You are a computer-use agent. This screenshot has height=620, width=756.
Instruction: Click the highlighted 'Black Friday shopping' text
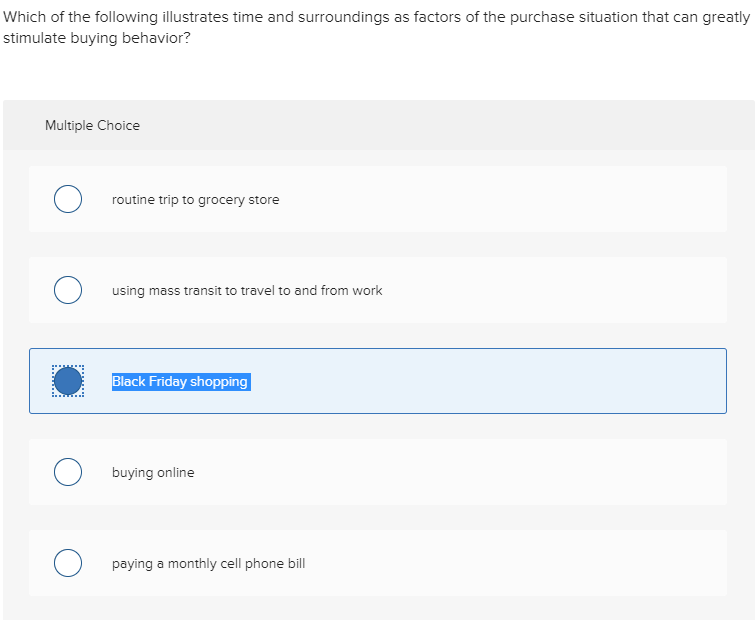180,382
